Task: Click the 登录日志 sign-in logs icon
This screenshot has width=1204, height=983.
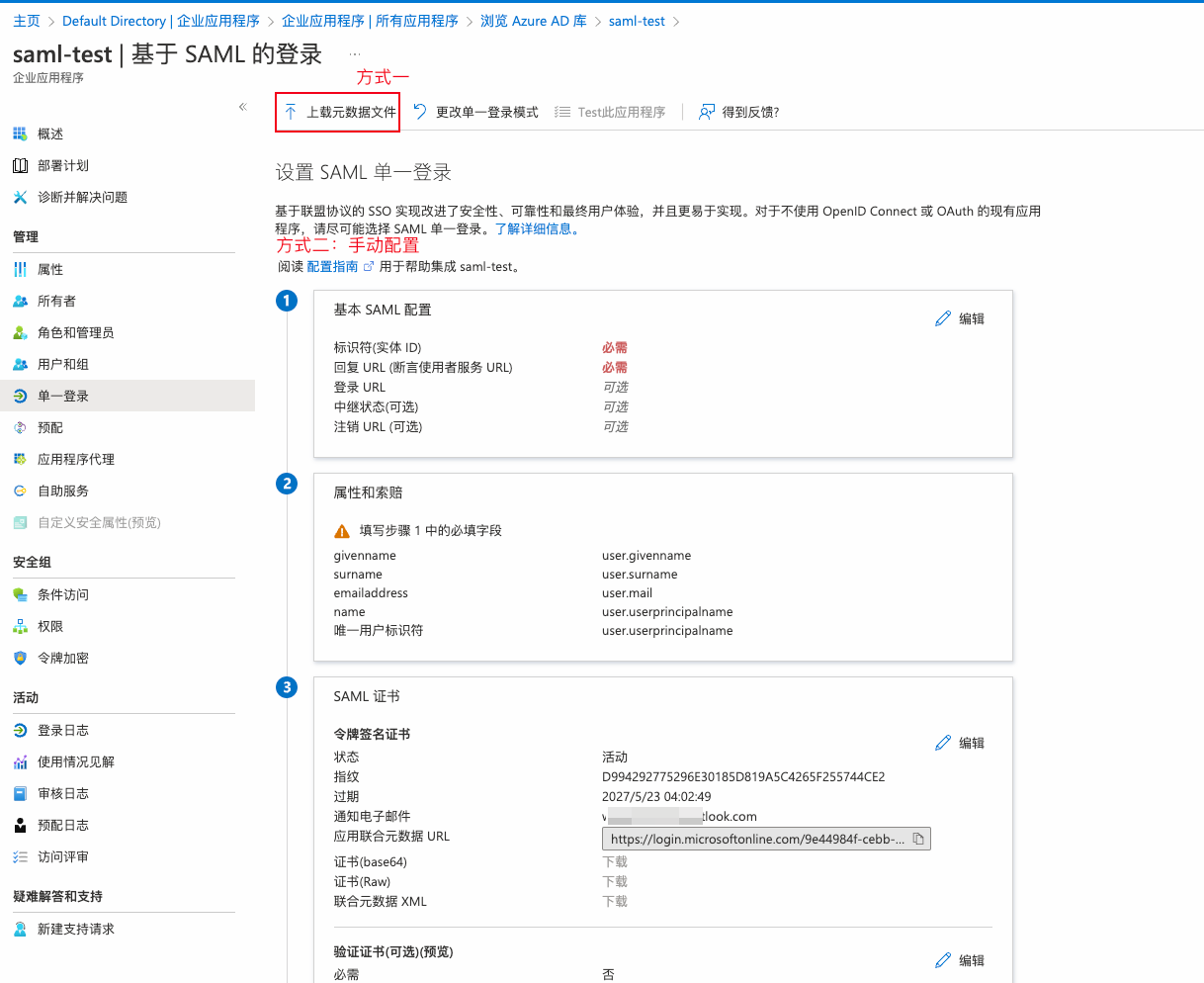Action: (20, 730)
